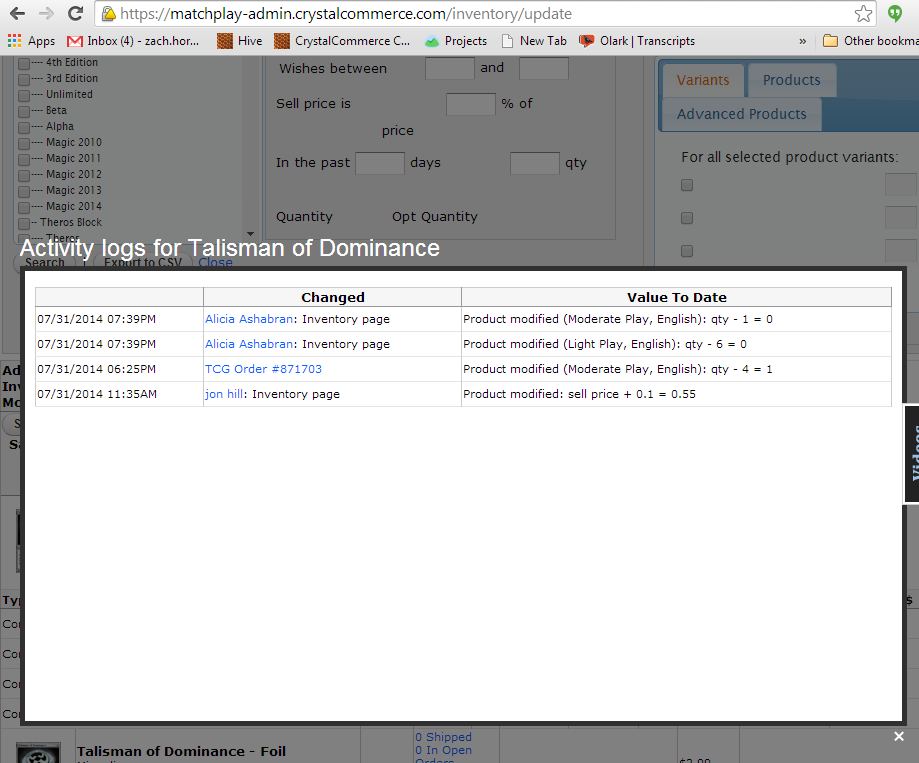Click the Changed column header
The width and height of the screenshot is (919, 763).
[x=332, y=297]
